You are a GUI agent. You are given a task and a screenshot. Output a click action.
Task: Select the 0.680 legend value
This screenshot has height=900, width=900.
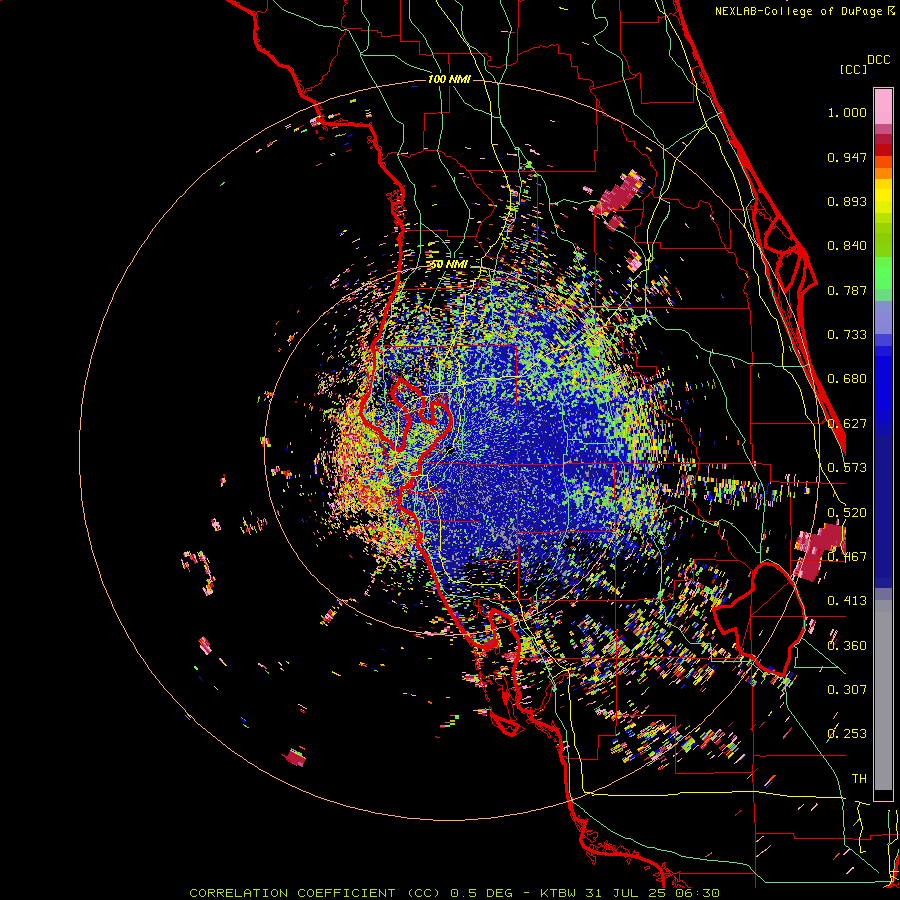(x=847, y=379)
